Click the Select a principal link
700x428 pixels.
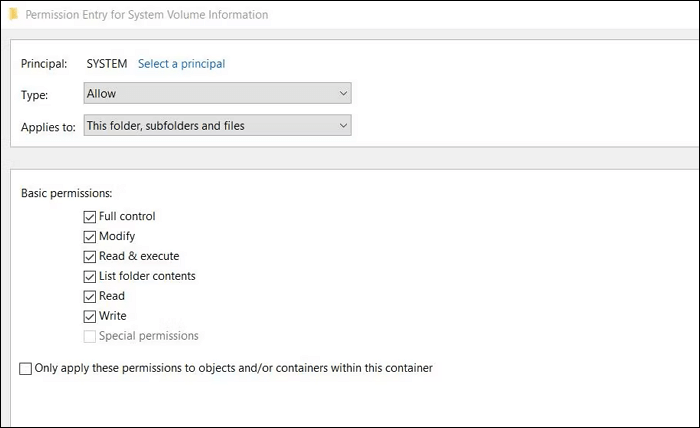(181, 64)
